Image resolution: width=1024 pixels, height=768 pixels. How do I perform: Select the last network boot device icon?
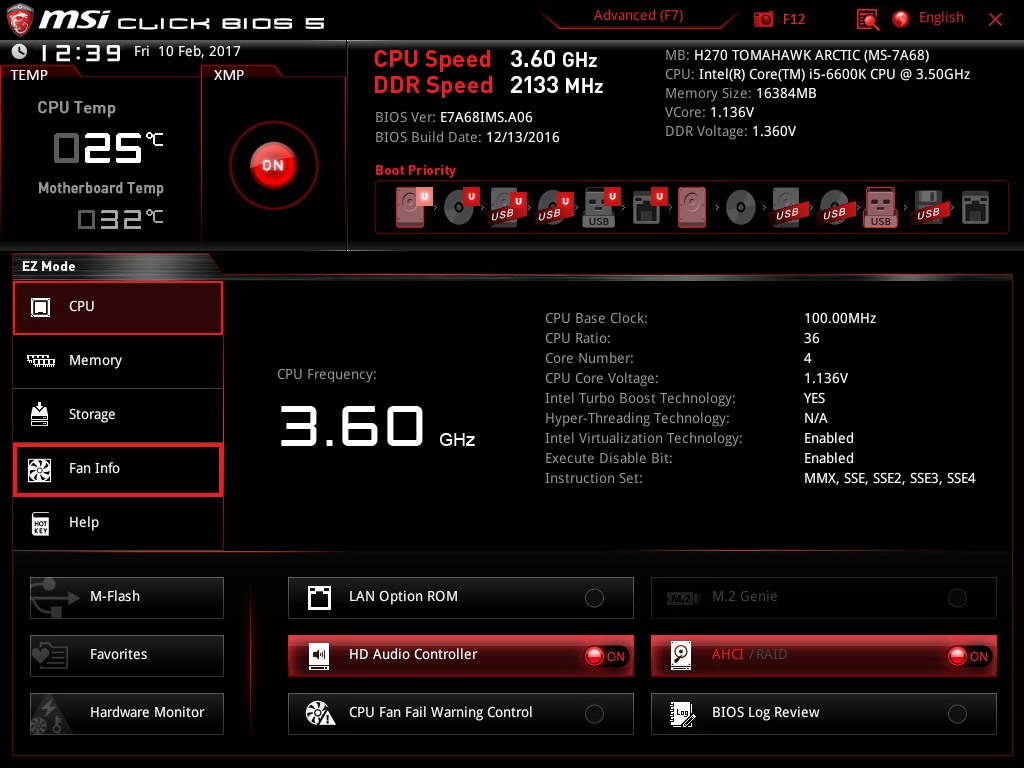click(x=975, y=208)
